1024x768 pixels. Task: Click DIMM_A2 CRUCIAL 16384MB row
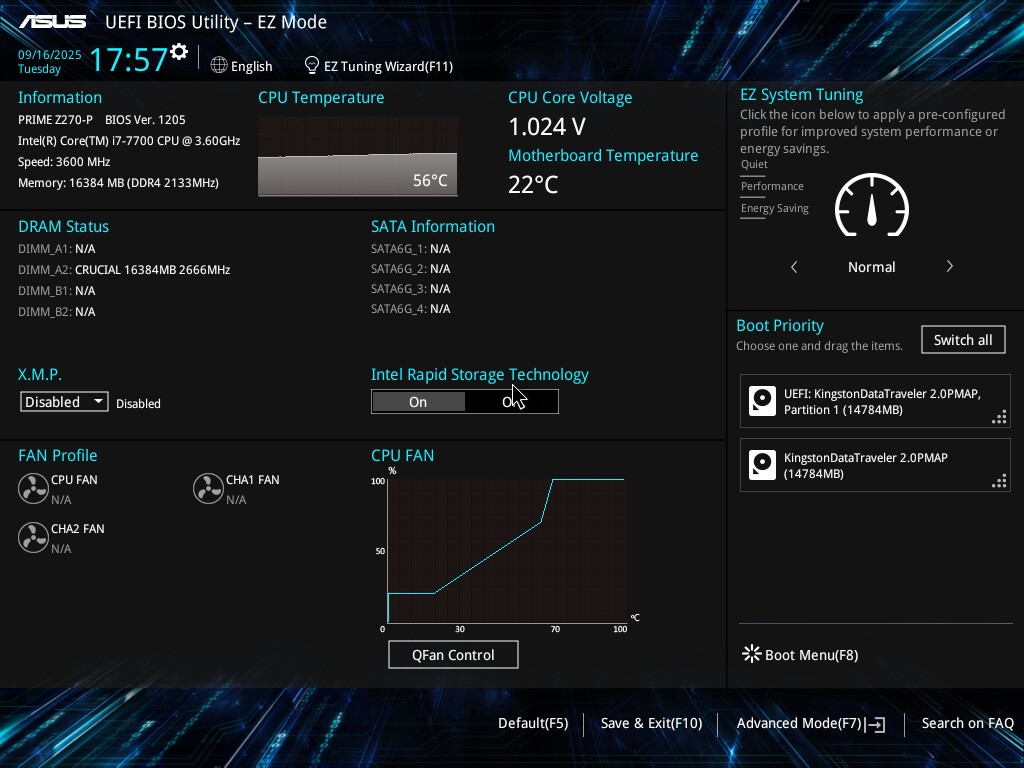(x=124, y=270)
